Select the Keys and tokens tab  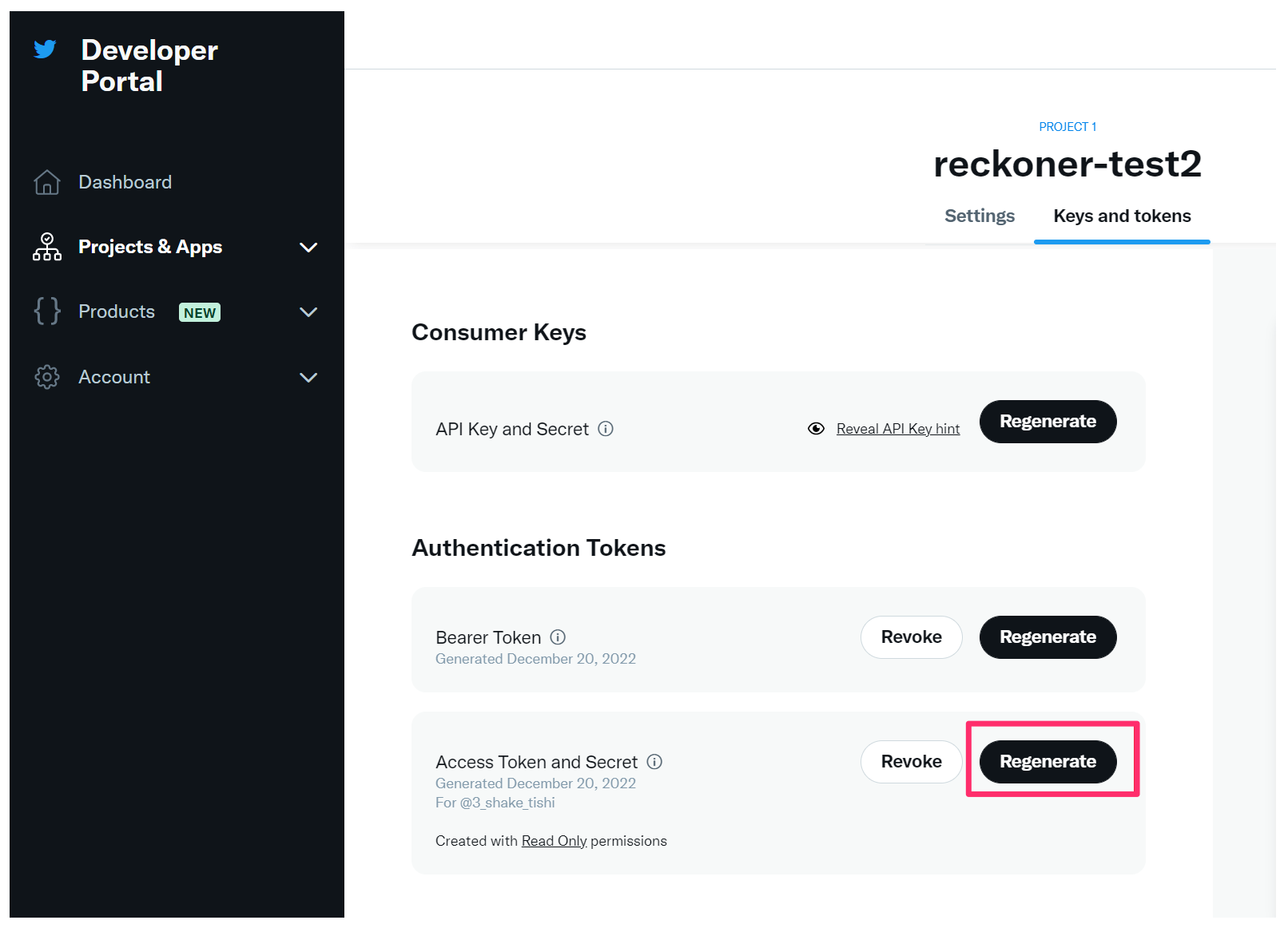[1121, 216]
